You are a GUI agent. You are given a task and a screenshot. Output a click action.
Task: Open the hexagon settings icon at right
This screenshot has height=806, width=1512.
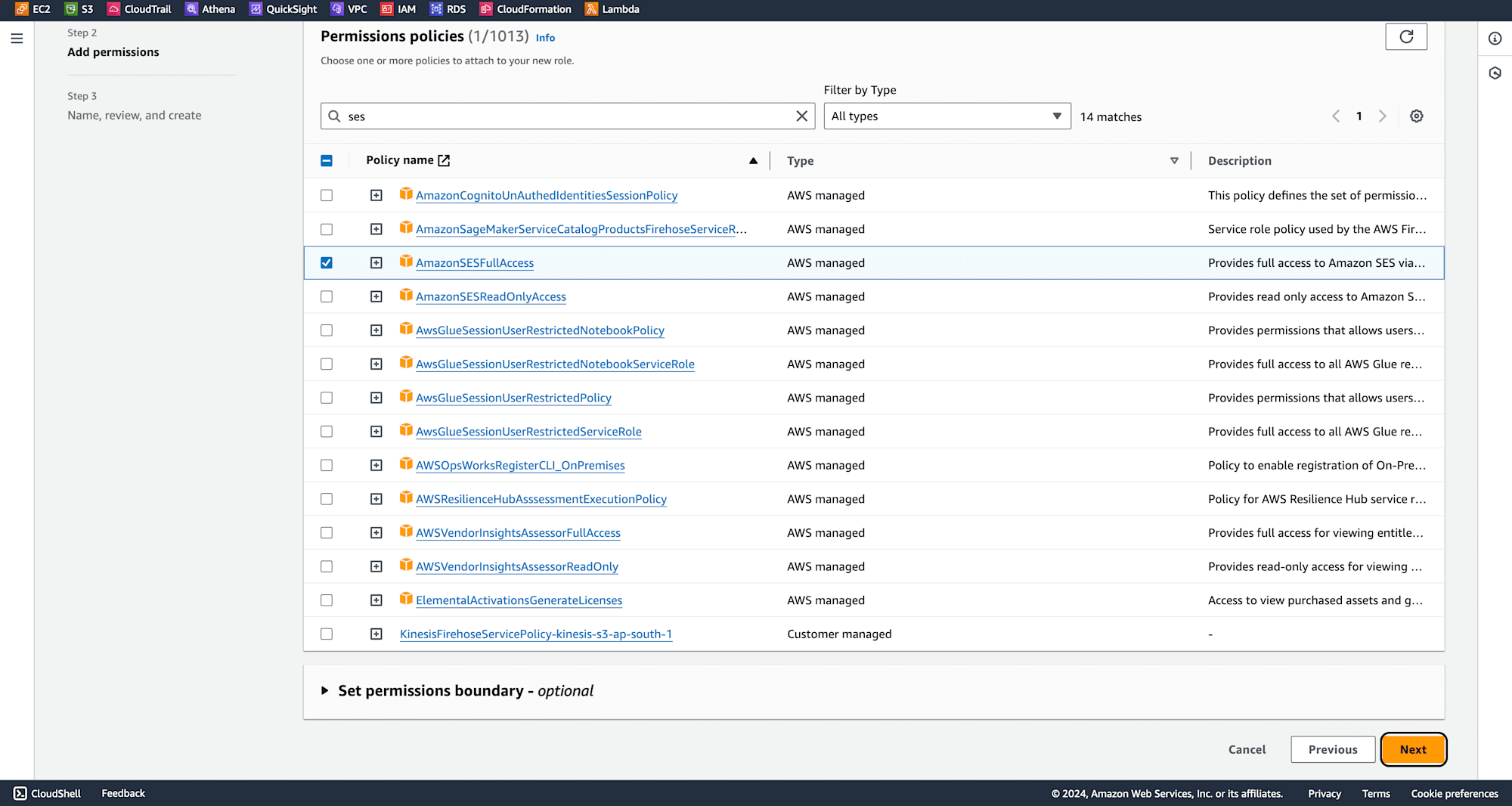tap(1495, 73)
